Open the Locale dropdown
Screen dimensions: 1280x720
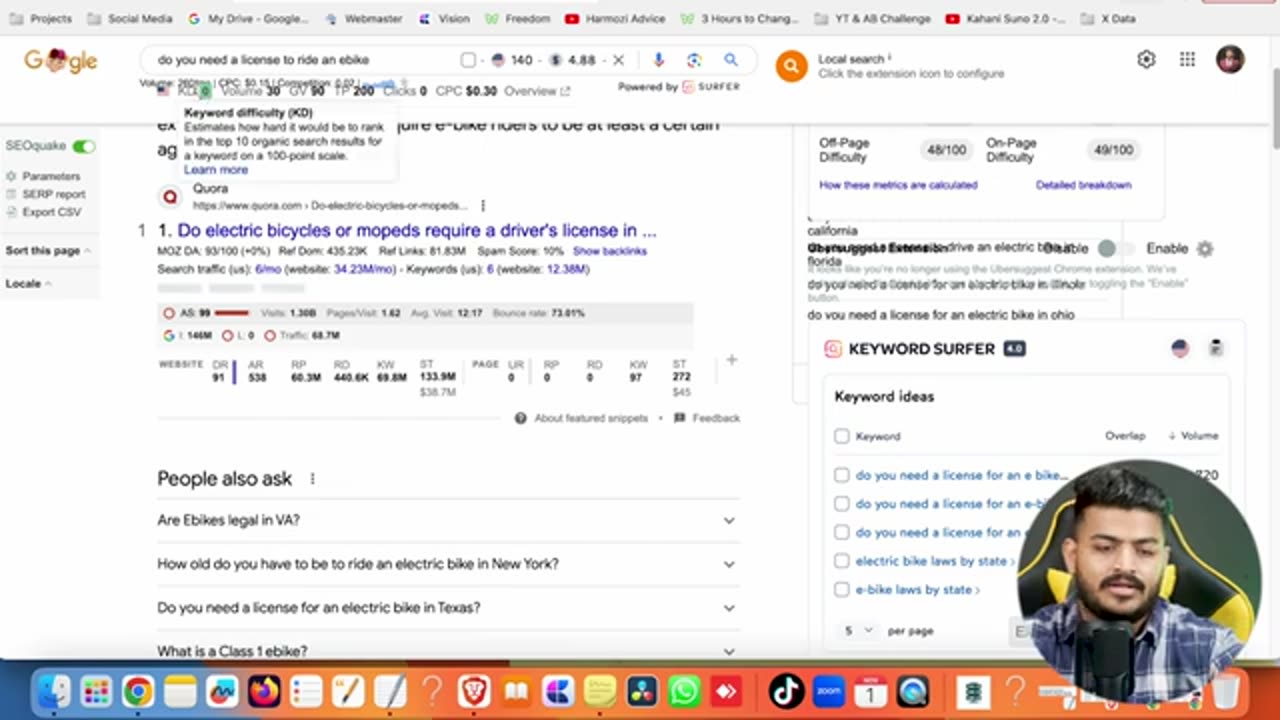coord(27,284)
